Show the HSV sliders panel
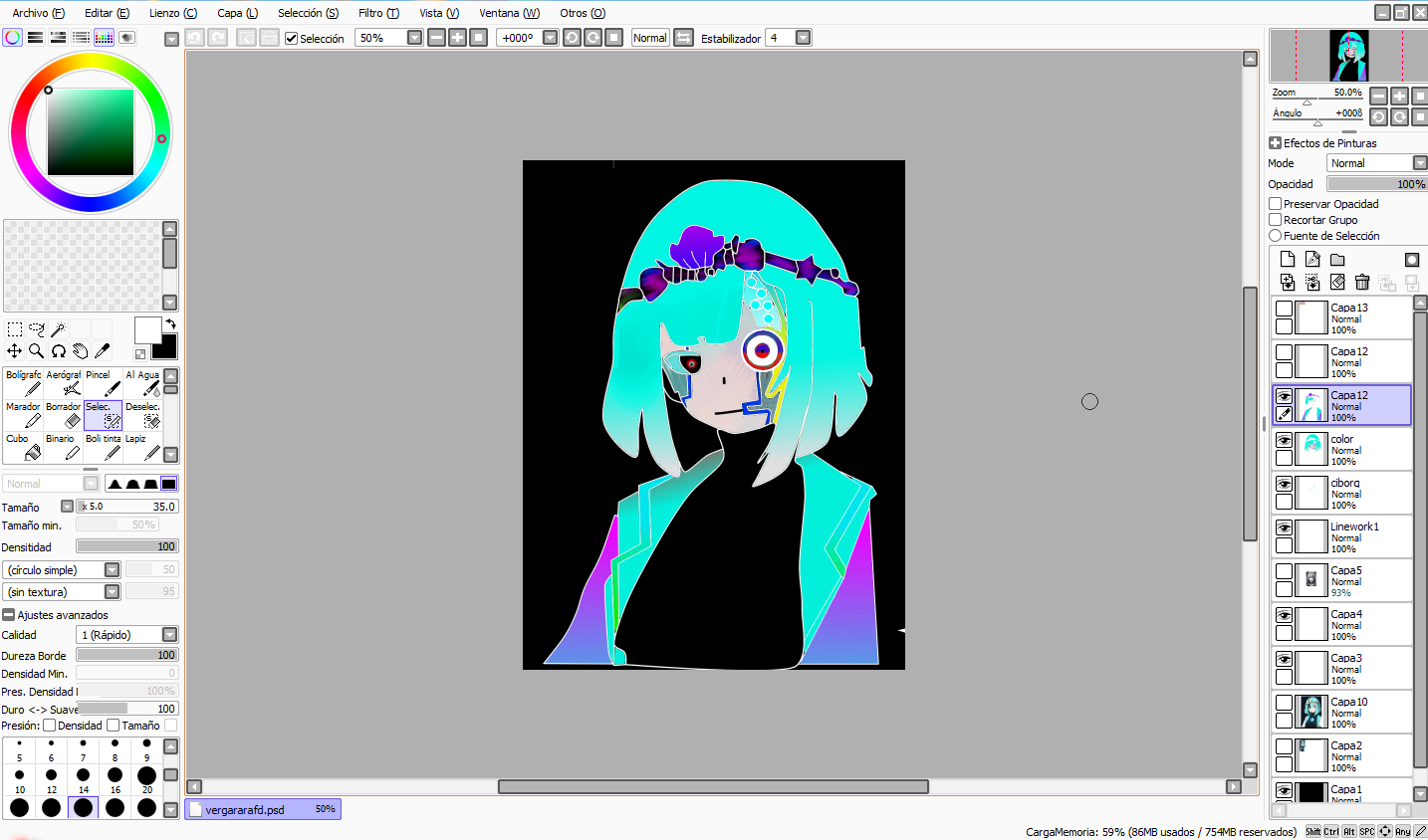 (58, 37)
